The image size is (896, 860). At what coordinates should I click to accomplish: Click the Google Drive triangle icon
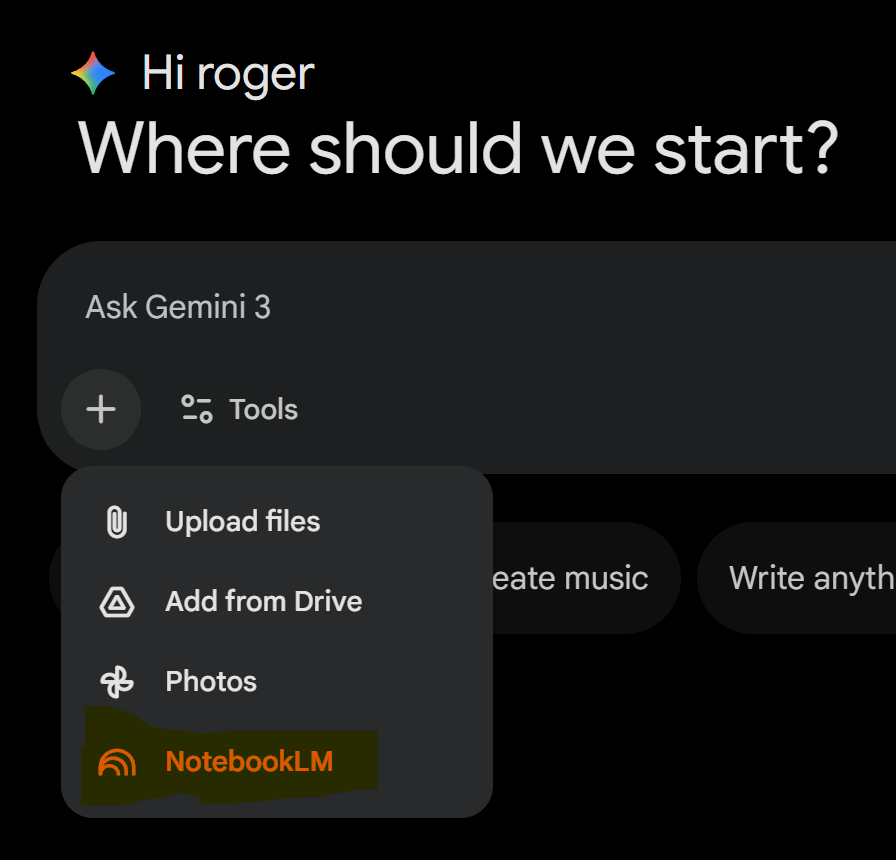pos(117,602)
